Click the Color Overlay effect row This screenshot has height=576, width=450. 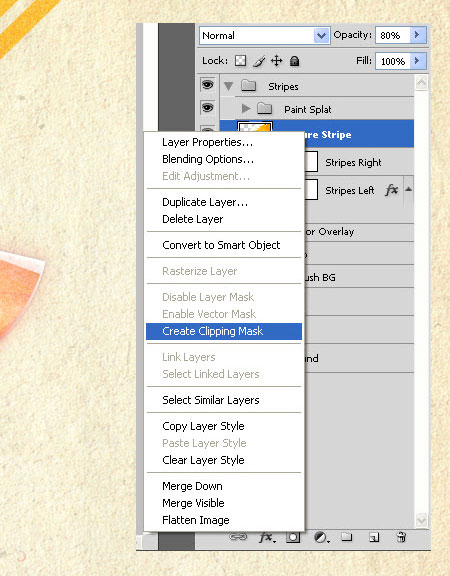coord(359,232)
